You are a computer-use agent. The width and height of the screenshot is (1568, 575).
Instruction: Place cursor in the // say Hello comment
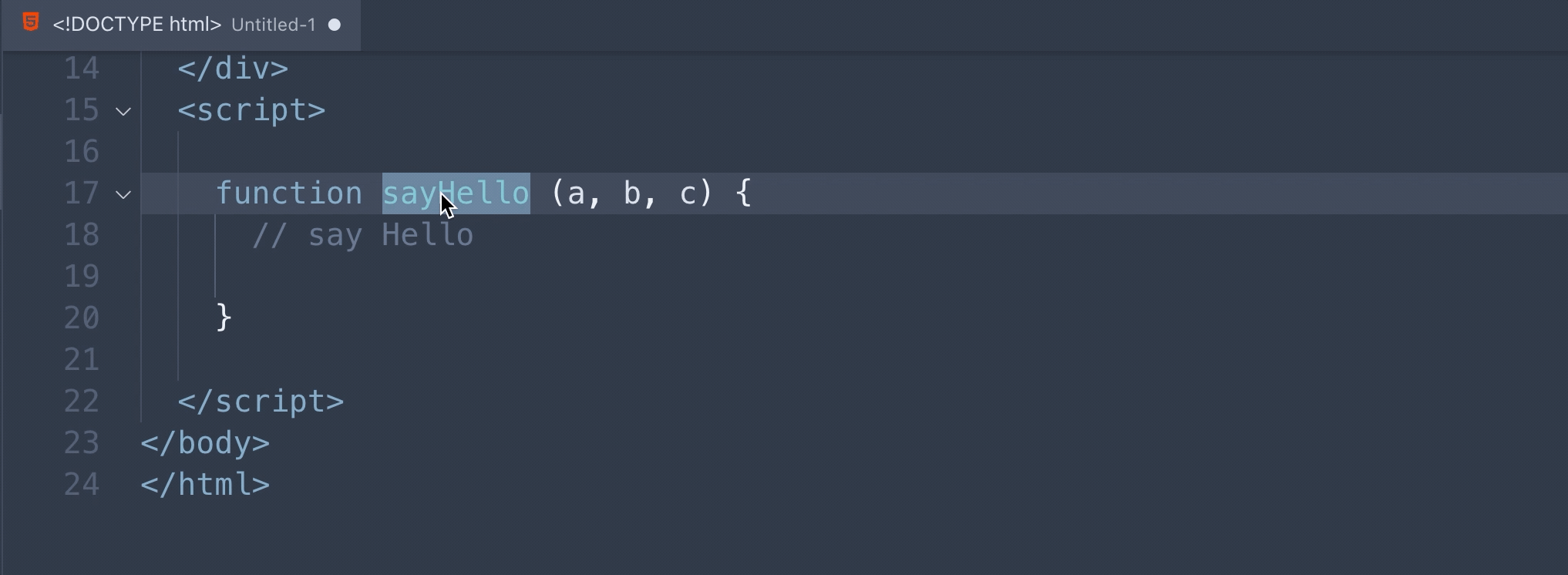[x=363, y=235]
